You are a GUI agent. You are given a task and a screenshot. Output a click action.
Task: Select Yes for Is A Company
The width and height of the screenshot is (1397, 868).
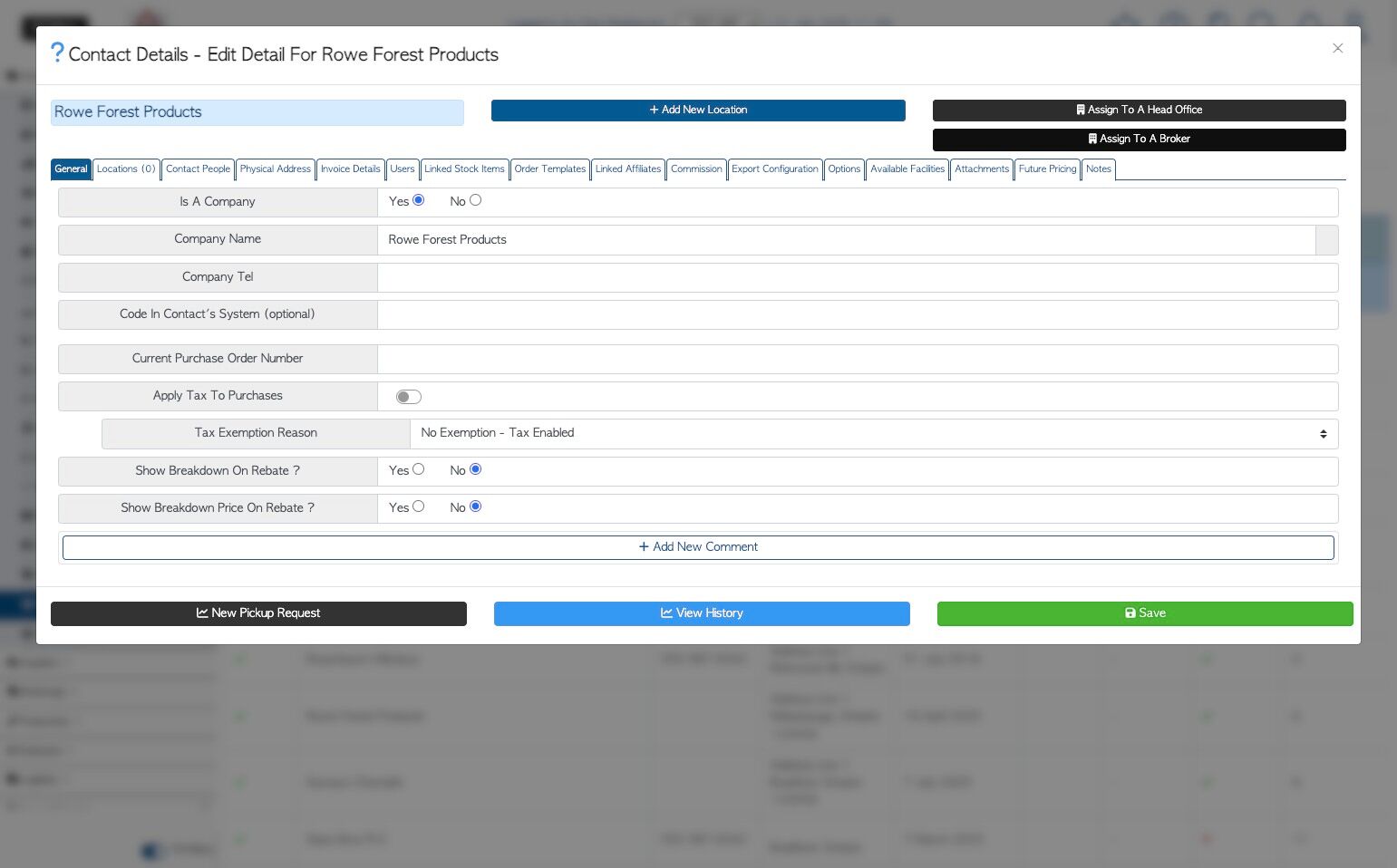[418, 200]
